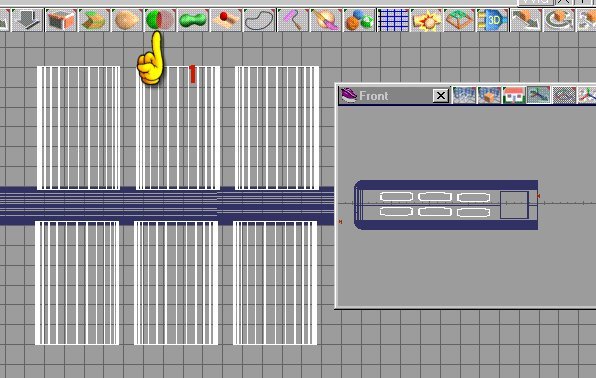The height and width of the screenshot is (378, 596).
Task: Toggle the blue grid icon
Action: [393, 19]
